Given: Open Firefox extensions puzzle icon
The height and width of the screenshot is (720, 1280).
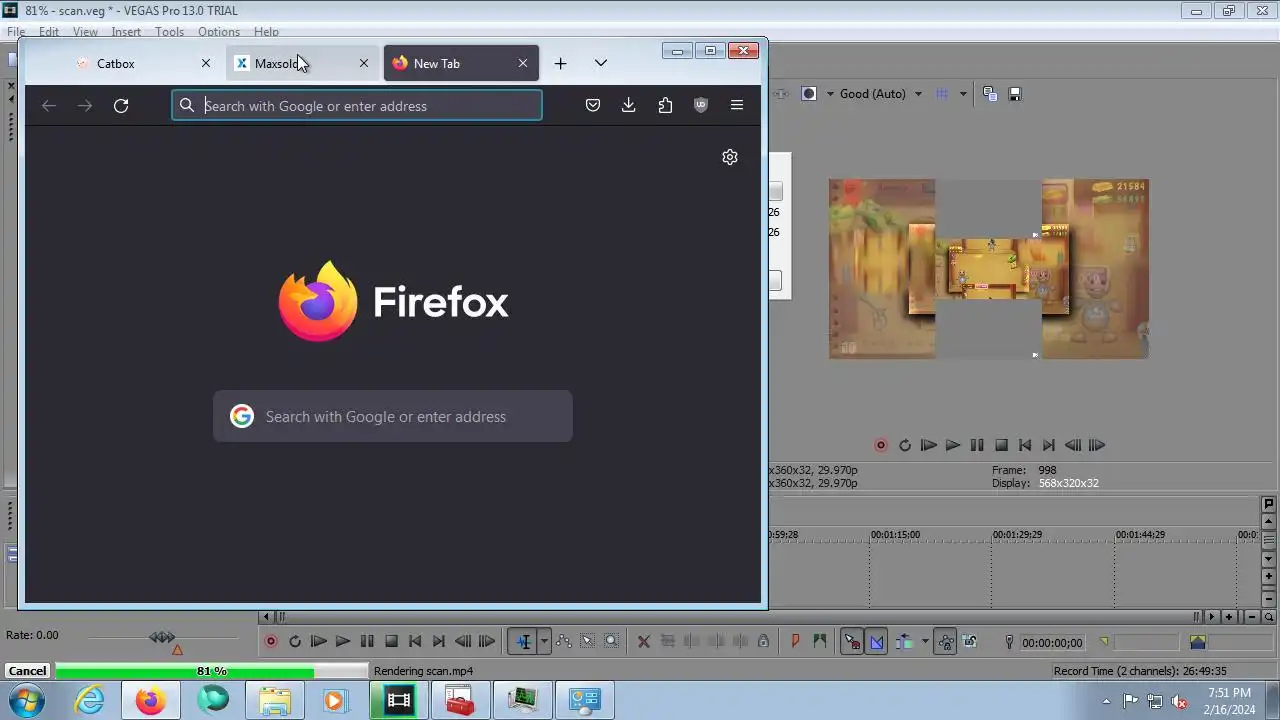Looking at the screenshot, I should [x=665, y=105].
